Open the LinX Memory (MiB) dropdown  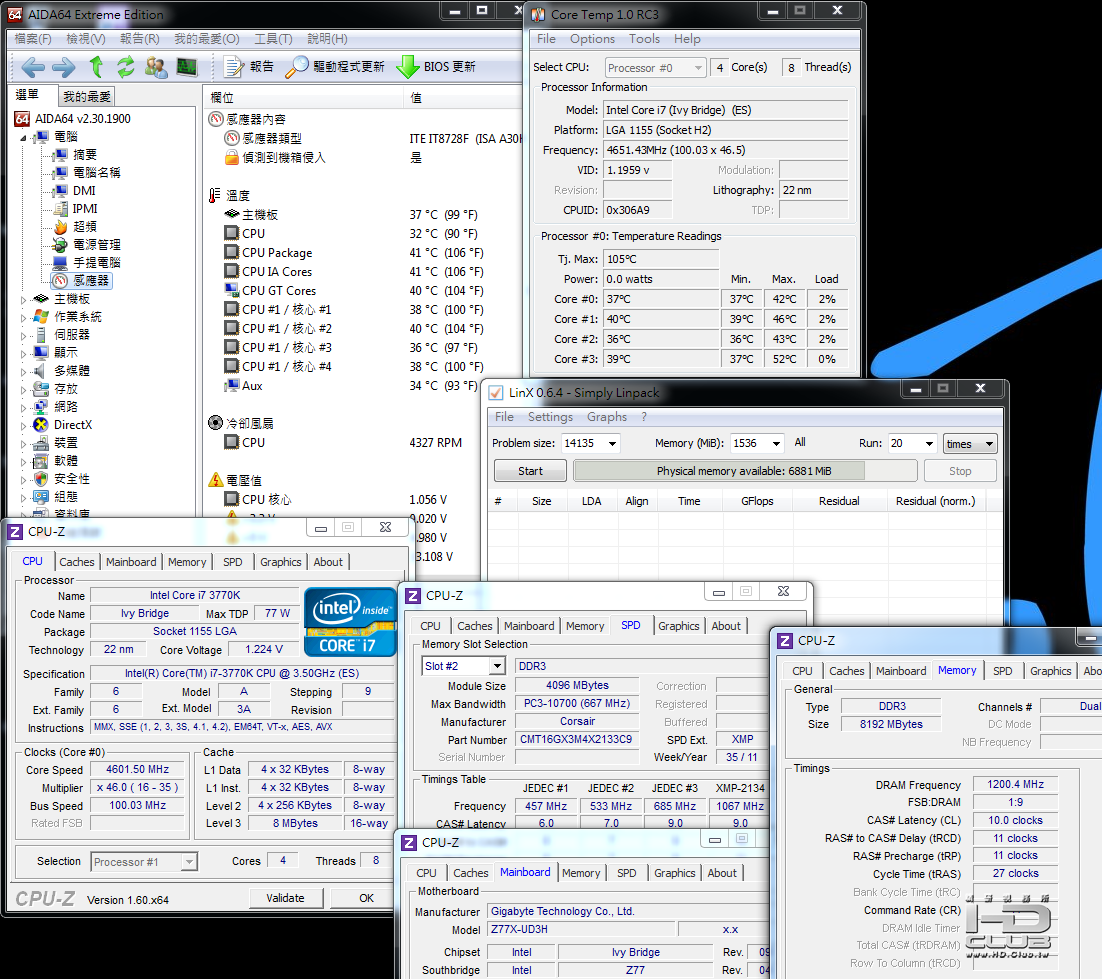[776, 443]
